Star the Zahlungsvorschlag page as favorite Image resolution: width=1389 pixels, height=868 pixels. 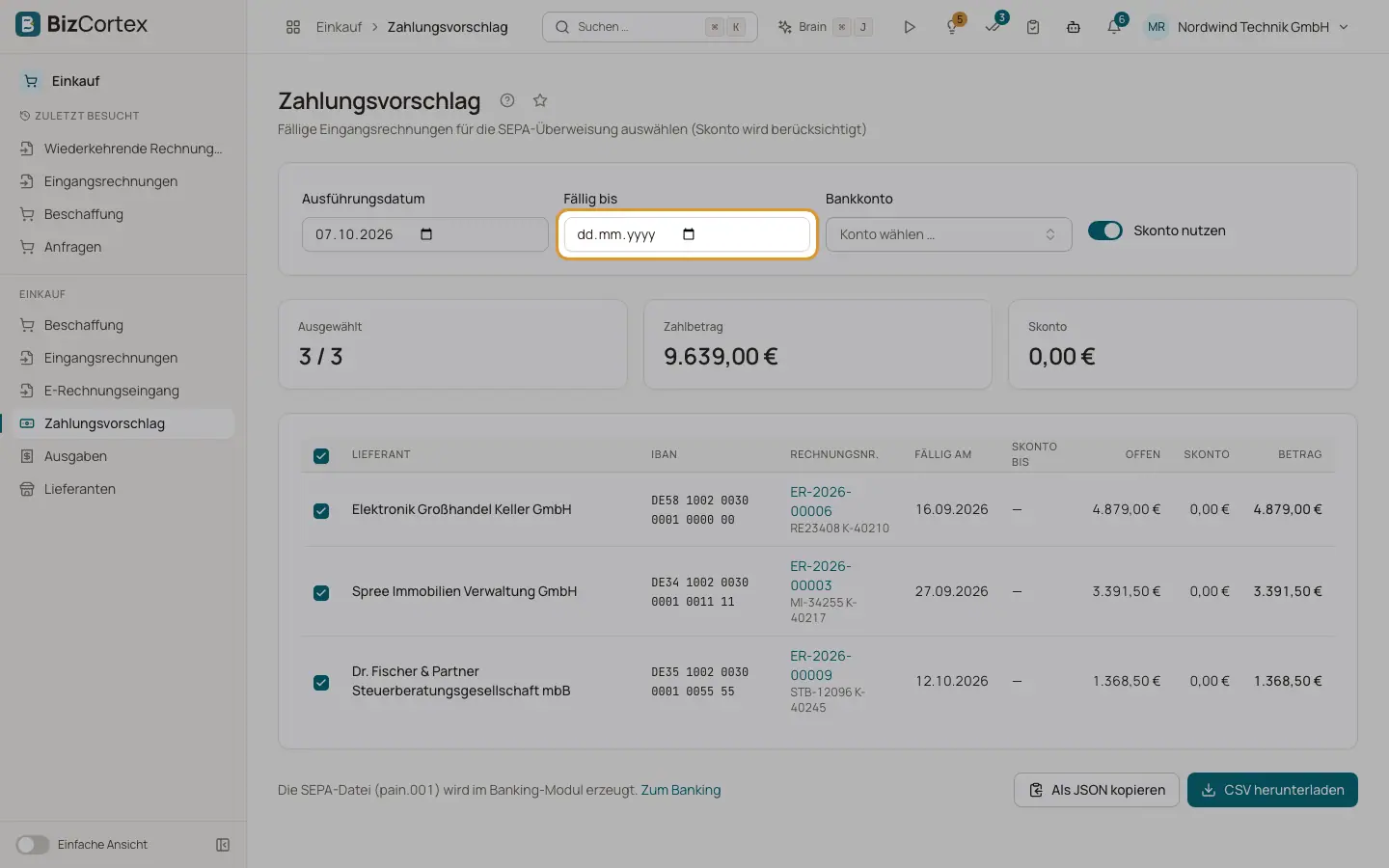pyautogui.click(x=540, y=100)
